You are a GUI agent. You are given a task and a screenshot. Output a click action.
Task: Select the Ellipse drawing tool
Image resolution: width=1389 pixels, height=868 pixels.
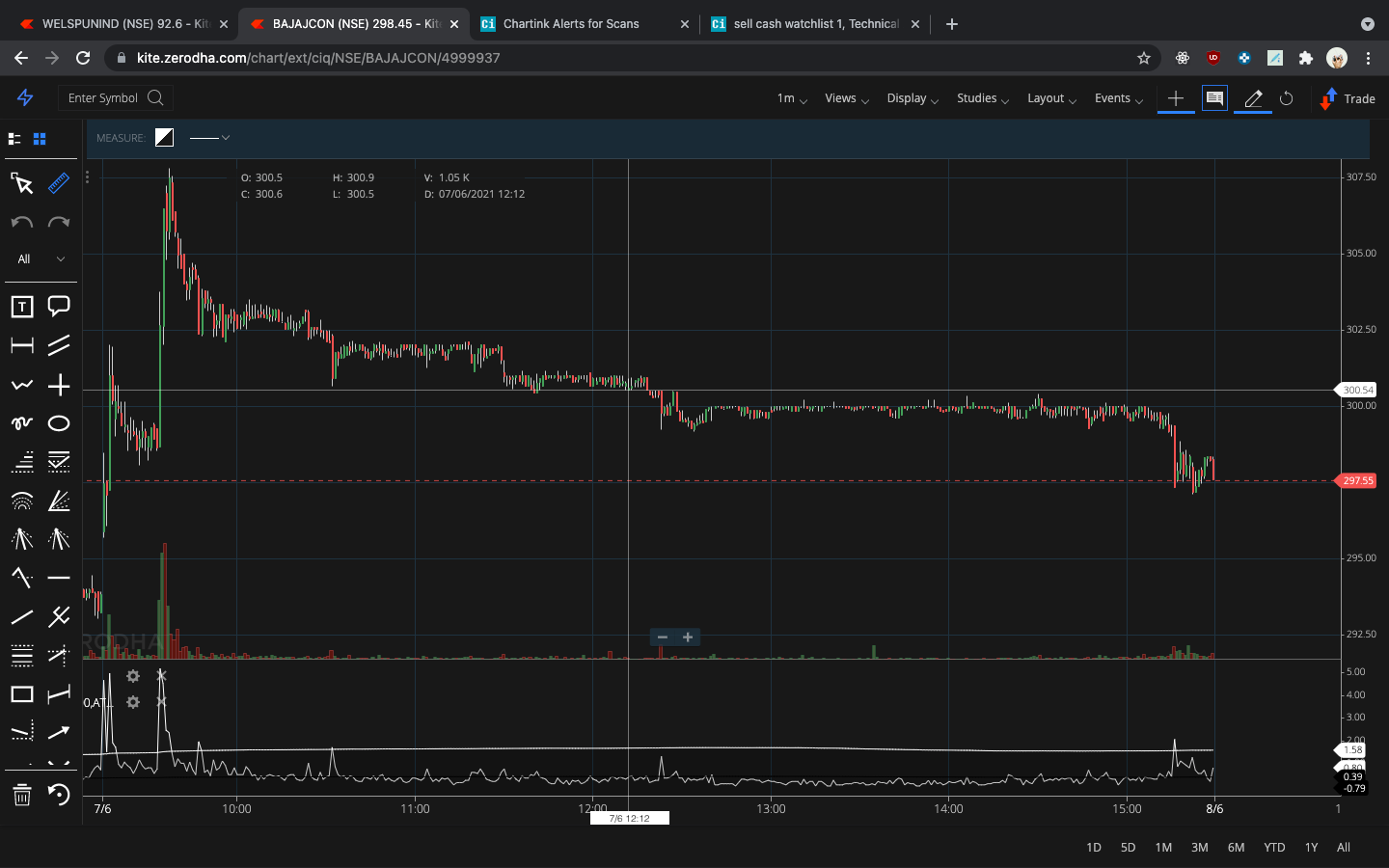[x=59, y=423]
